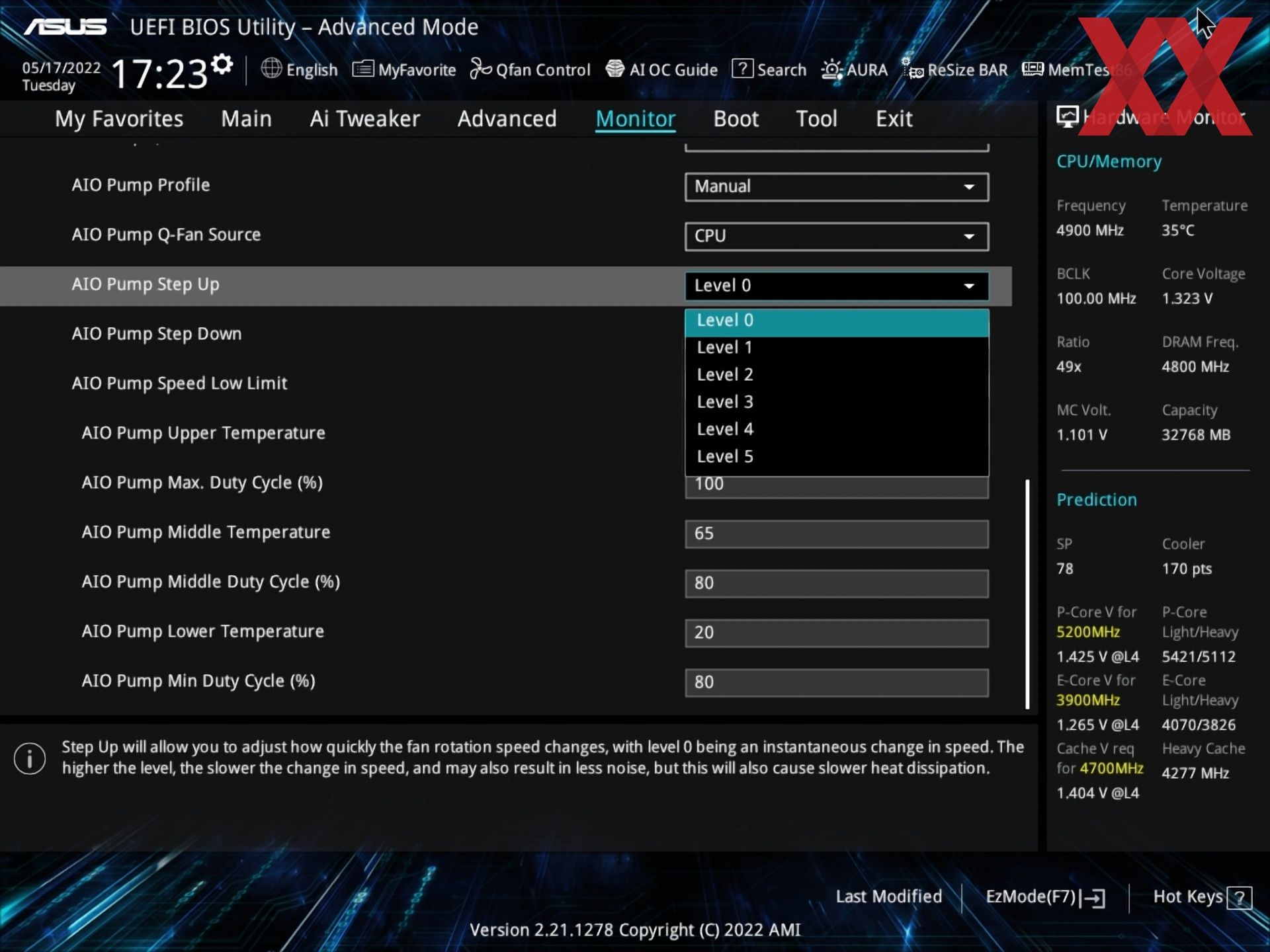This screenshot has width=1270, height=952.
Task: Click the Hardware Monitor screen icon
Action: [1067, 117]
